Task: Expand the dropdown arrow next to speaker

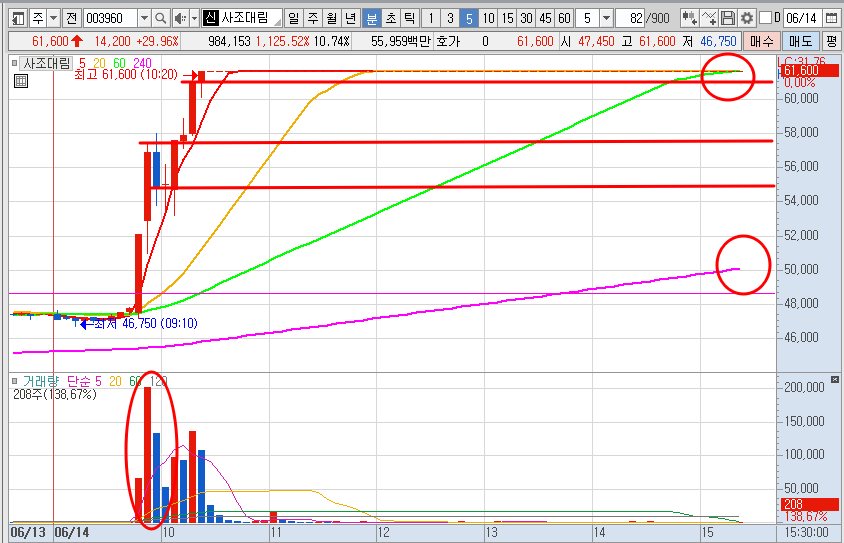Action: (195, 18)
